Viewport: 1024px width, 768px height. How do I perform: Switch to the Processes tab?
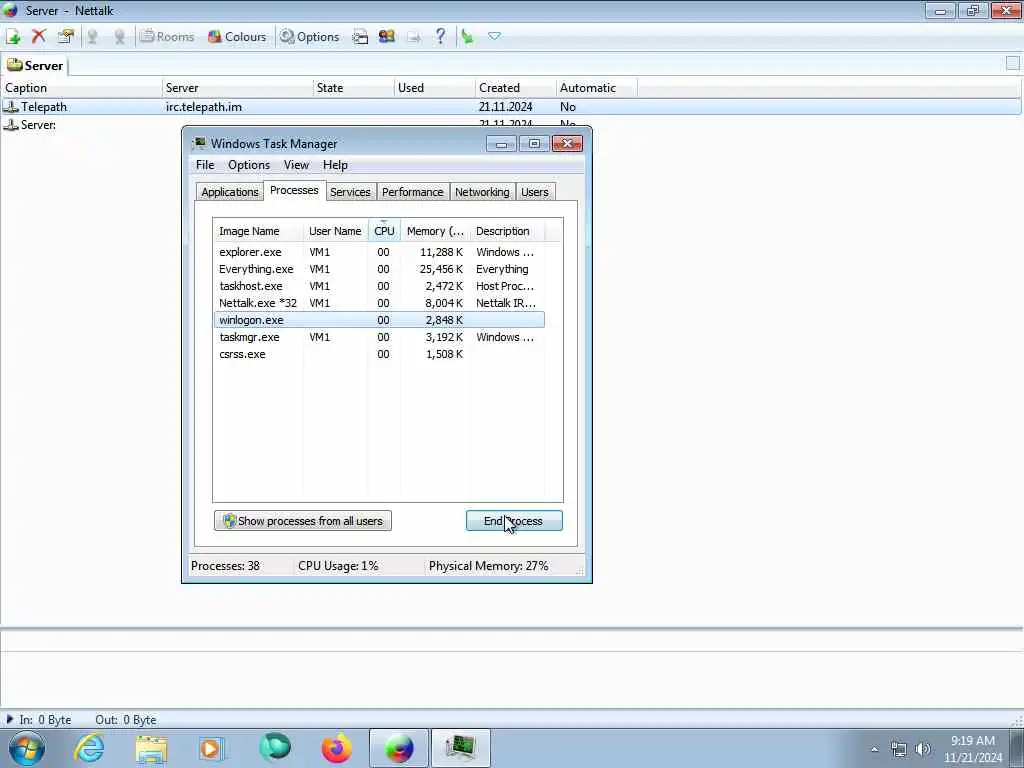[294, 190]
